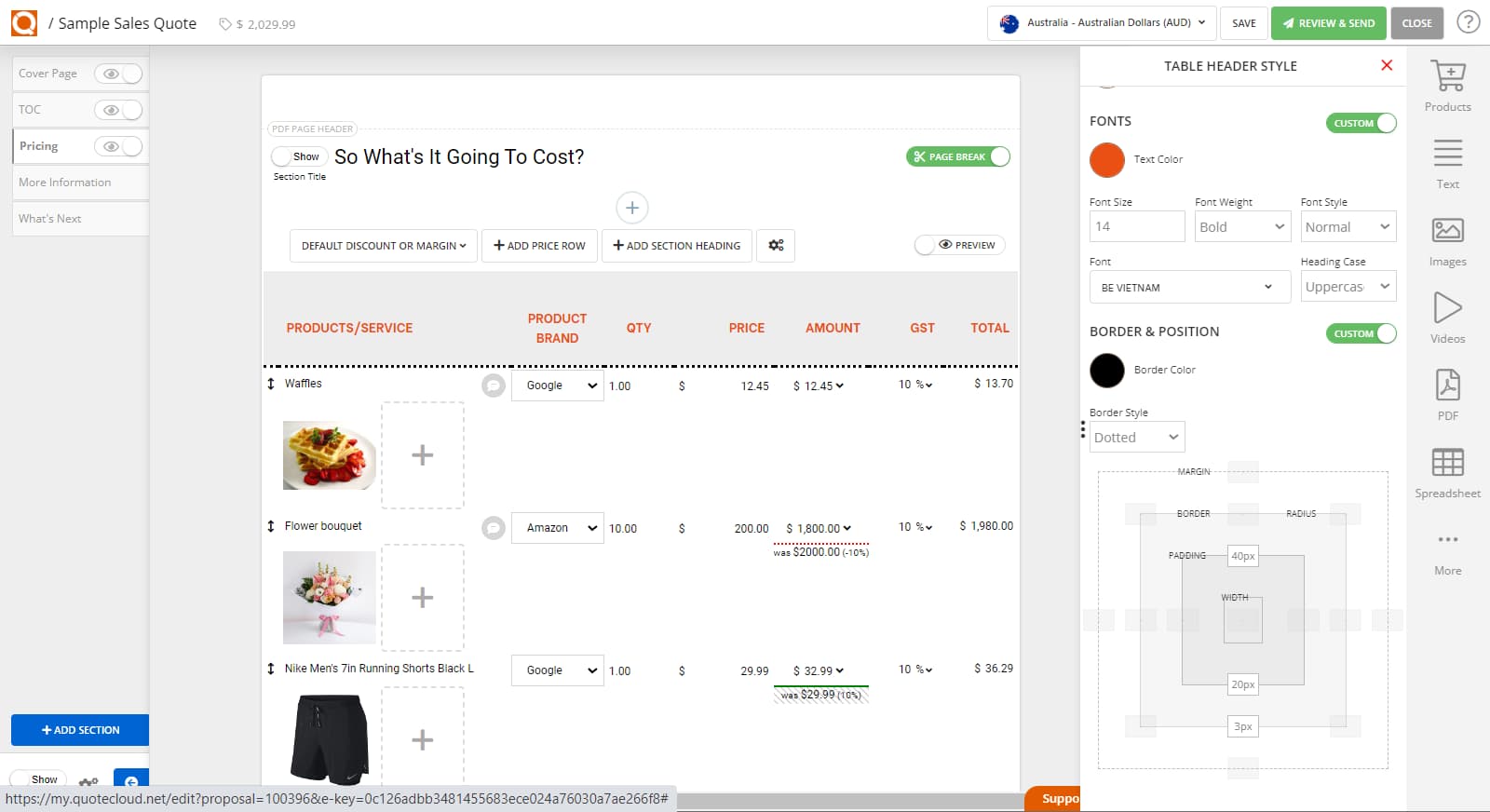
Task: Select the More Information section tab
Action: tap(80, 183)
